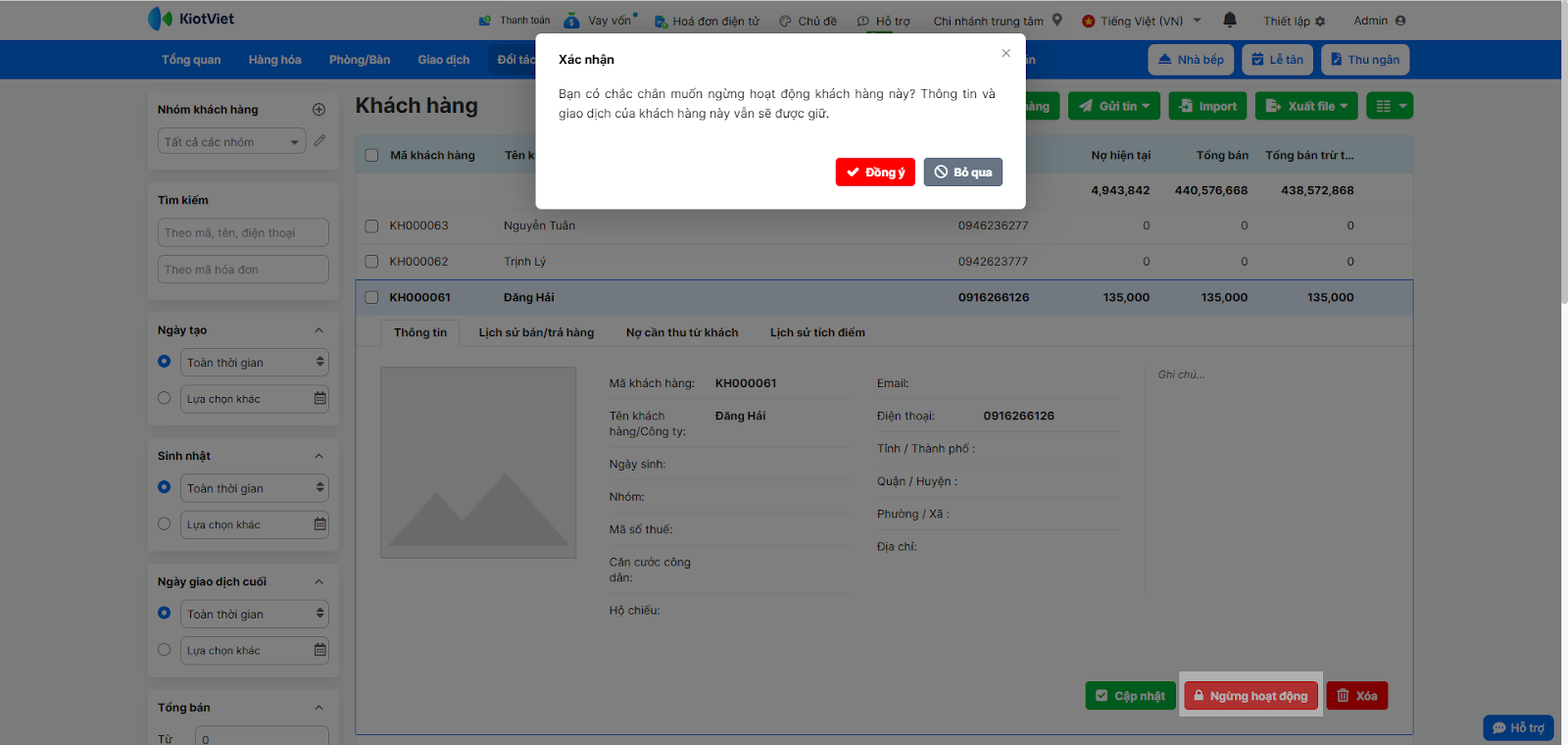This screenshot has height=745, width=1568.
Task: Click Cập nhật update button
Action: click(x=1131, y=696)
